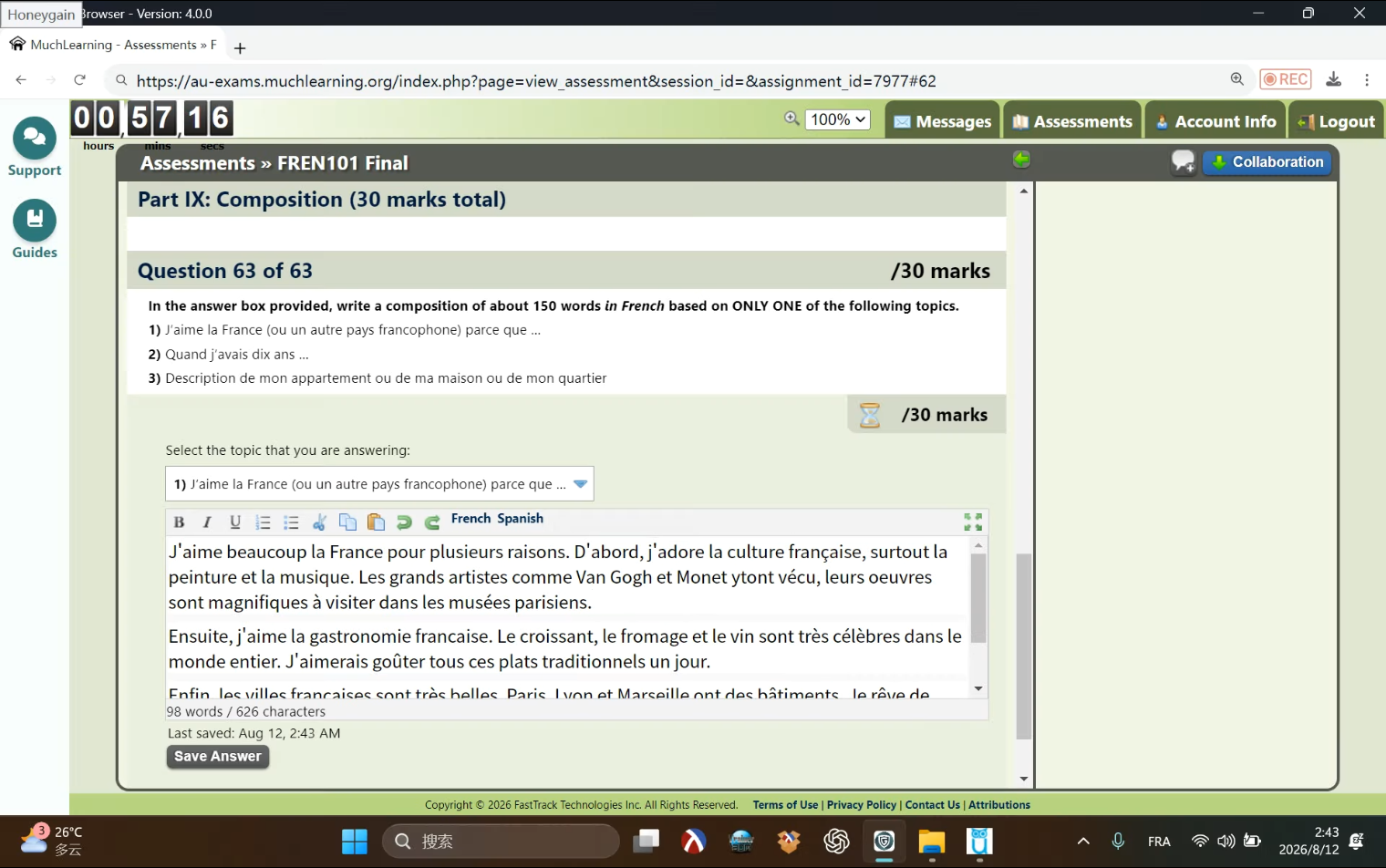1386x868 pixels.
Task: Expand the answer editor to fullscreen
Action: pyautogui.click(x=973, y=522)
